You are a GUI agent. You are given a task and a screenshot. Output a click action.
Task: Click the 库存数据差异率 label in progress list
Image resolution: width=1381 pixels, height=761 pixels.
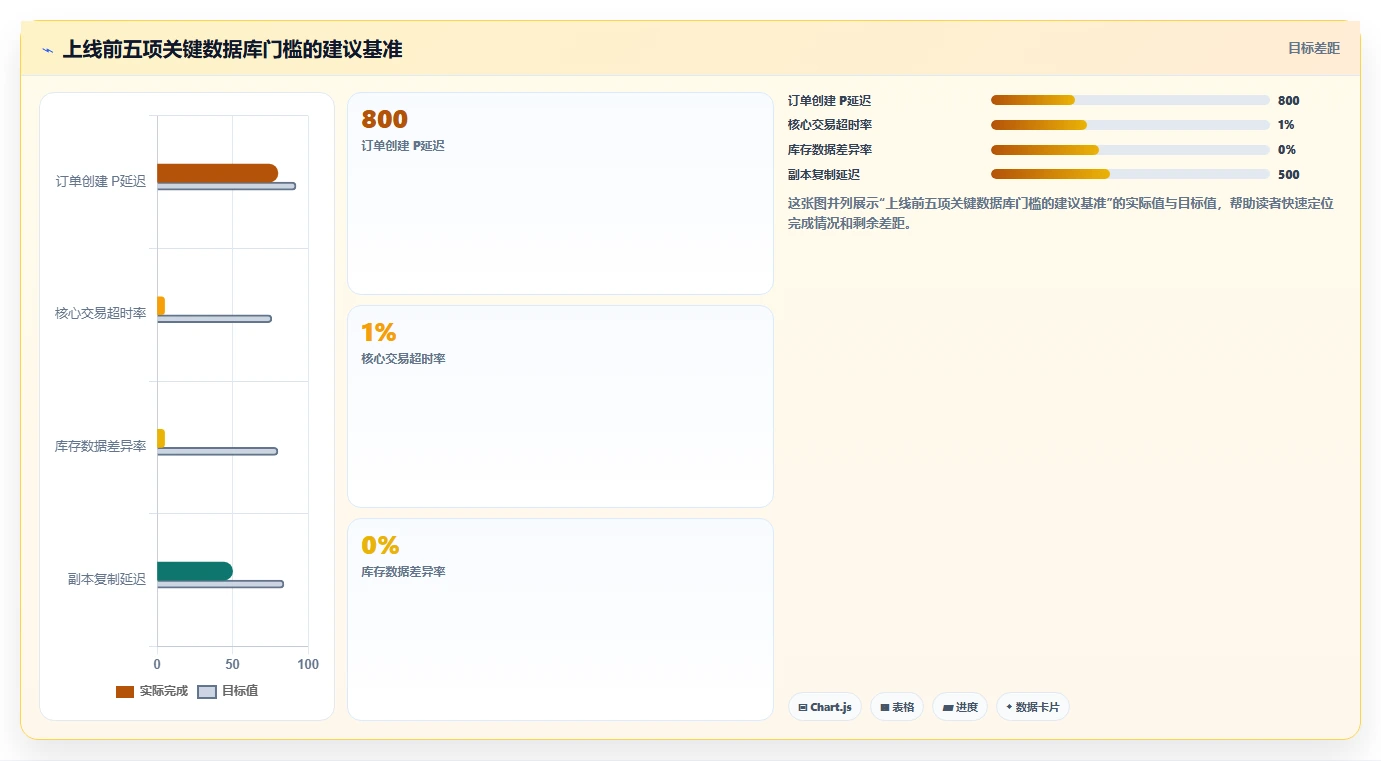tap(830, 150)
